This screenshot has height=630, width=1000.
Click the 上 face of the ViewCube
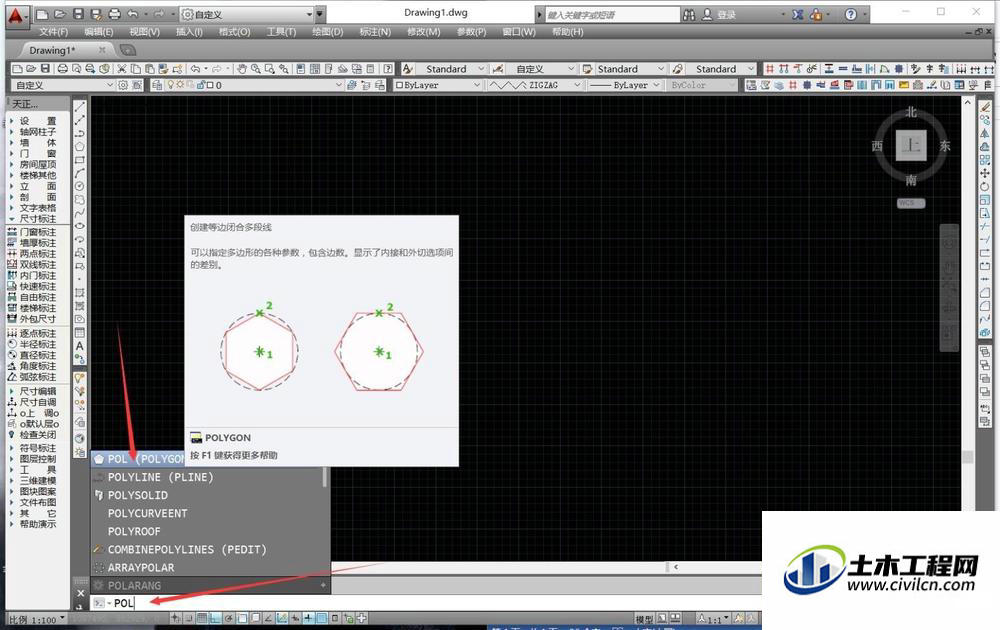[x=911, y=145]
